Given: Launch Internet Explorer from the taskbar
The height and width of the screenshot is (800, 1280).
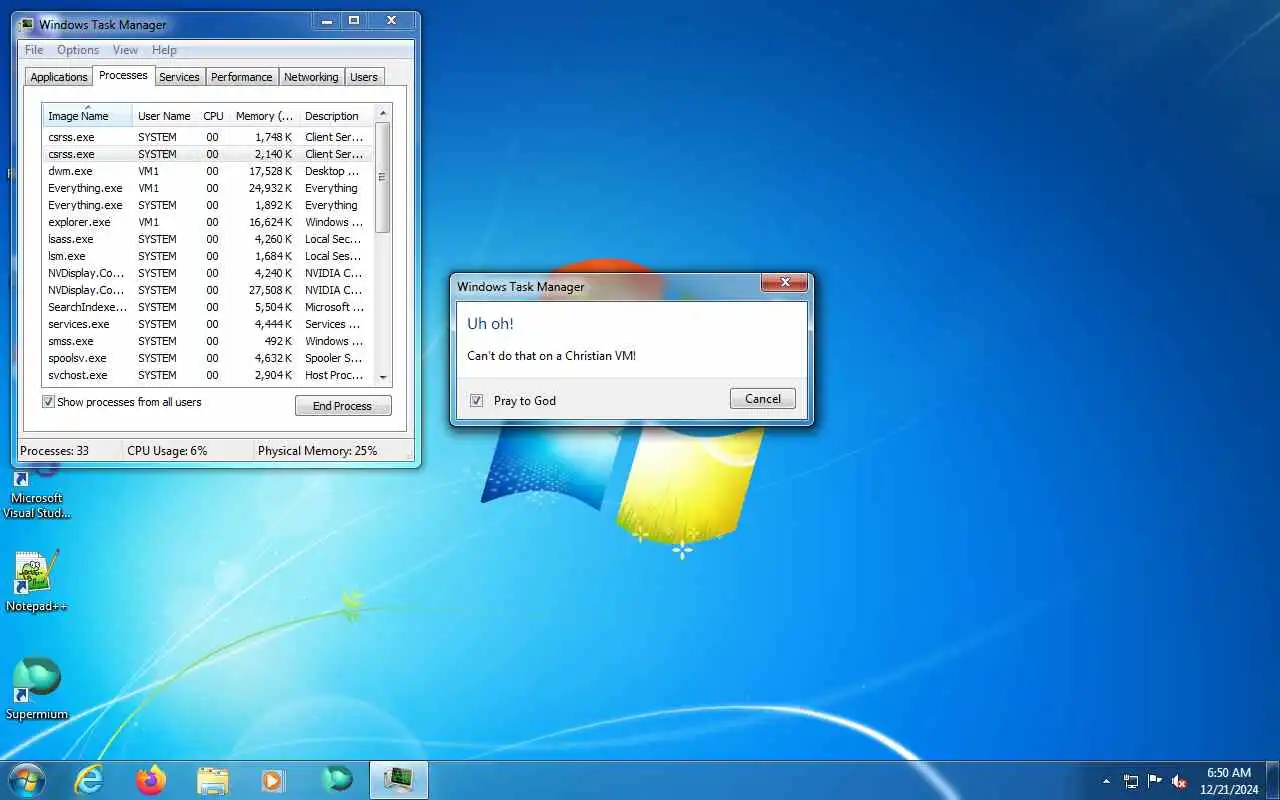Looking at the screenshot, I should 89,780.
